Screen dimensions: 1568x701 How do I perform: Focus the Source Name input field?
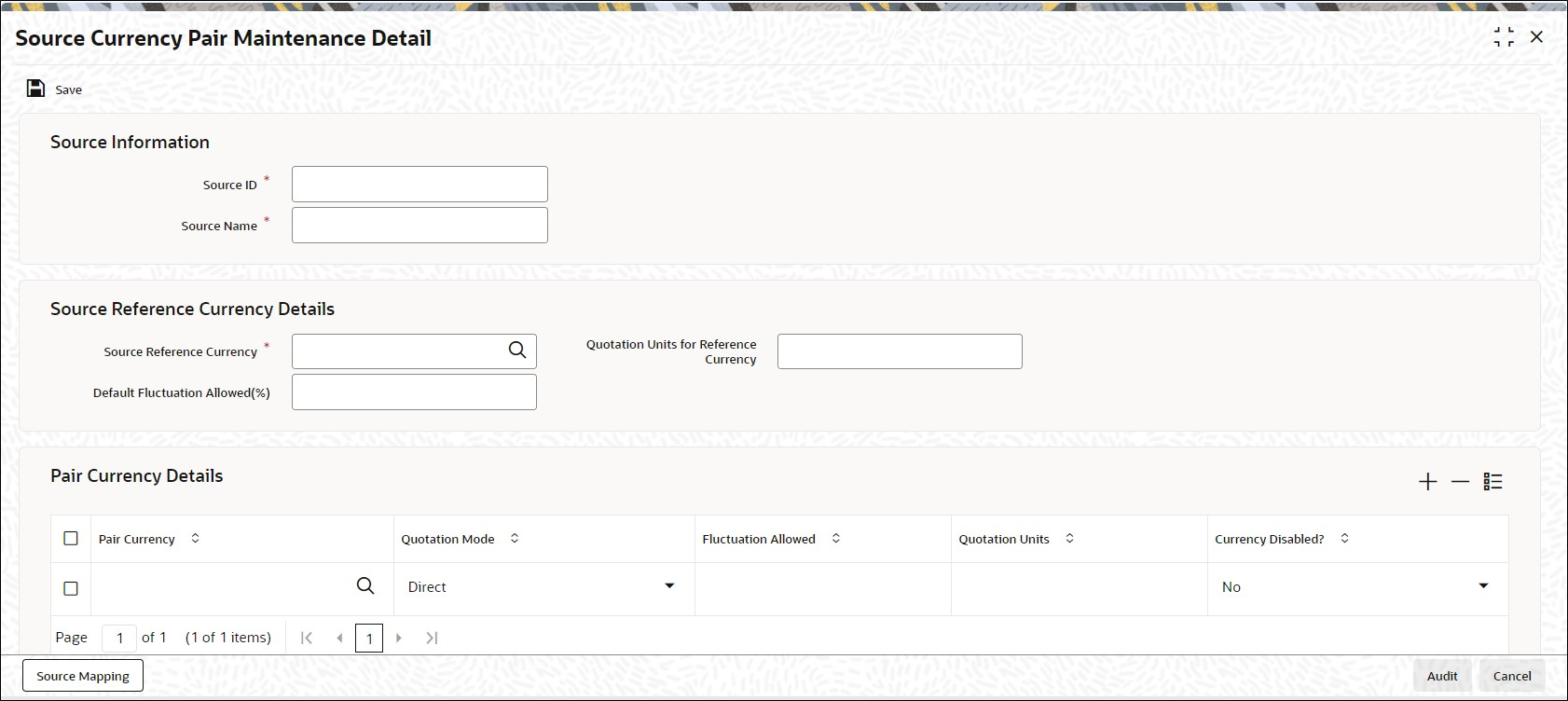click(x=420, y=225)
